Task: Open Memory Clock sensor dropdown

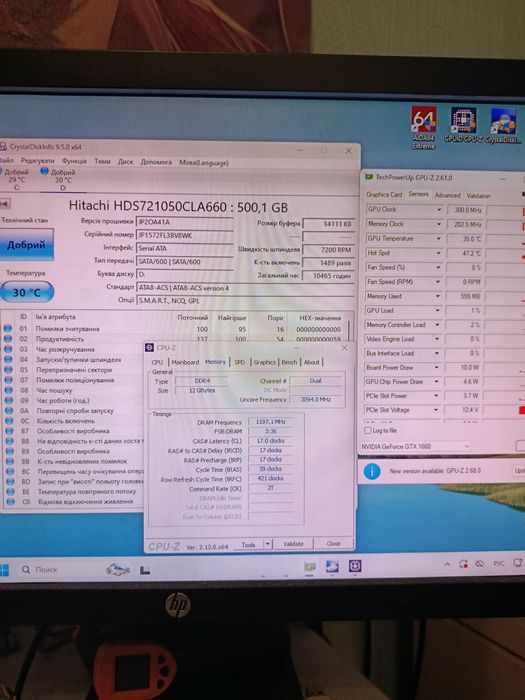Action: point(439,224)
